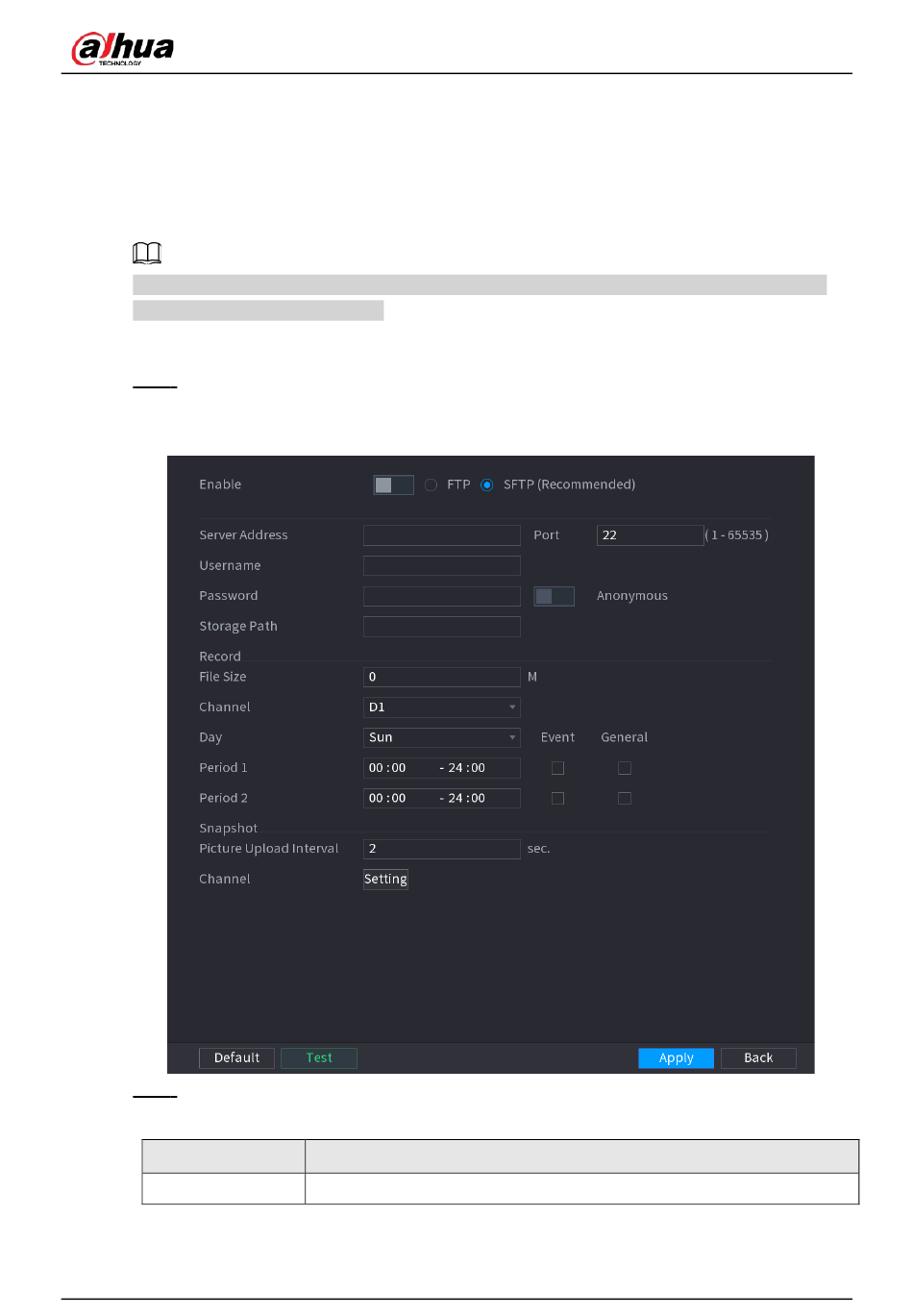The height and width of the screenshot is (1316, 913).
Task: Open snapshot Channel Setting button
Action: pyautogui.click(x=385, y=880)
